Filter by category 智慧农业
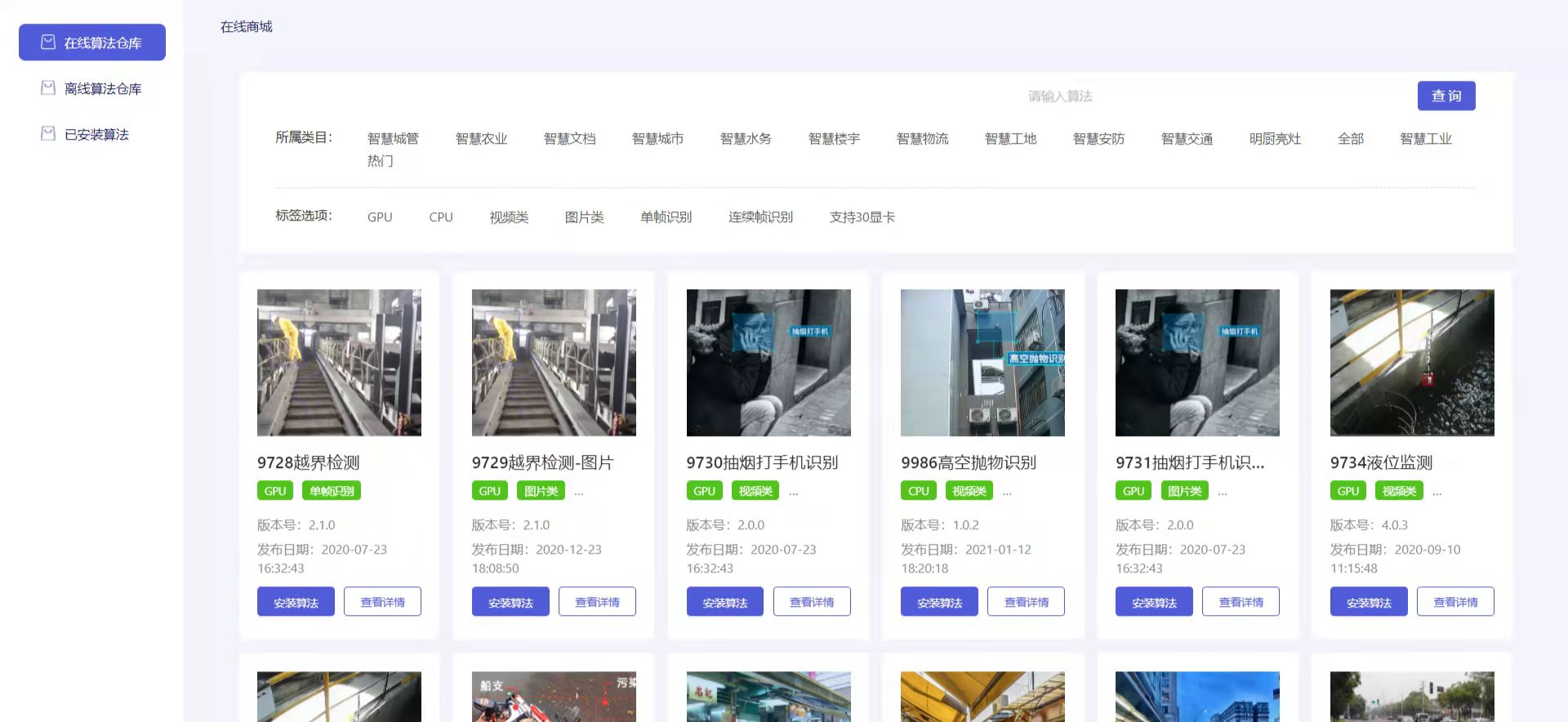The image size is (1568, 722). 481,139
